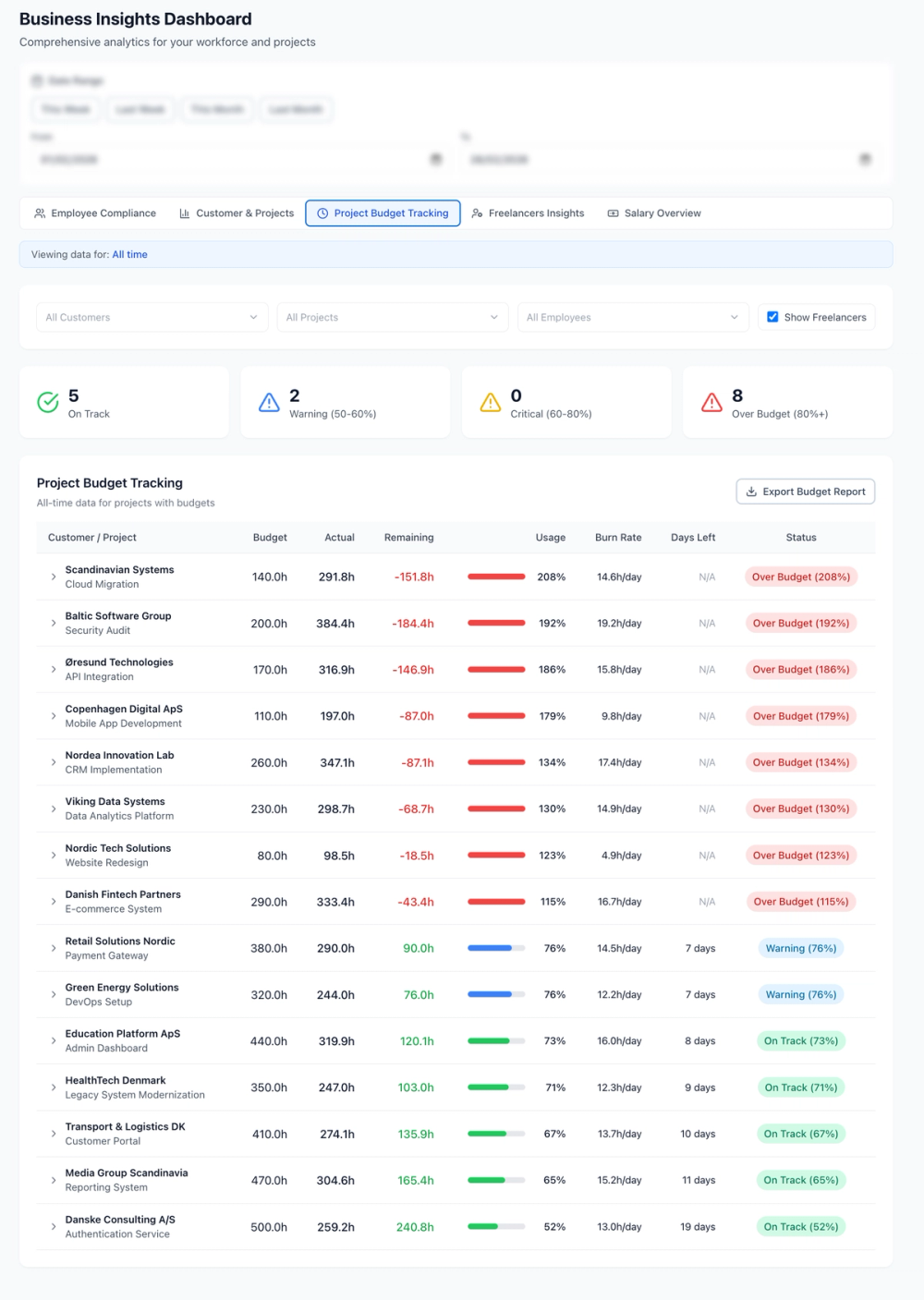
Task: Open the All Projects dropdown
Action: tap(393, 317)
